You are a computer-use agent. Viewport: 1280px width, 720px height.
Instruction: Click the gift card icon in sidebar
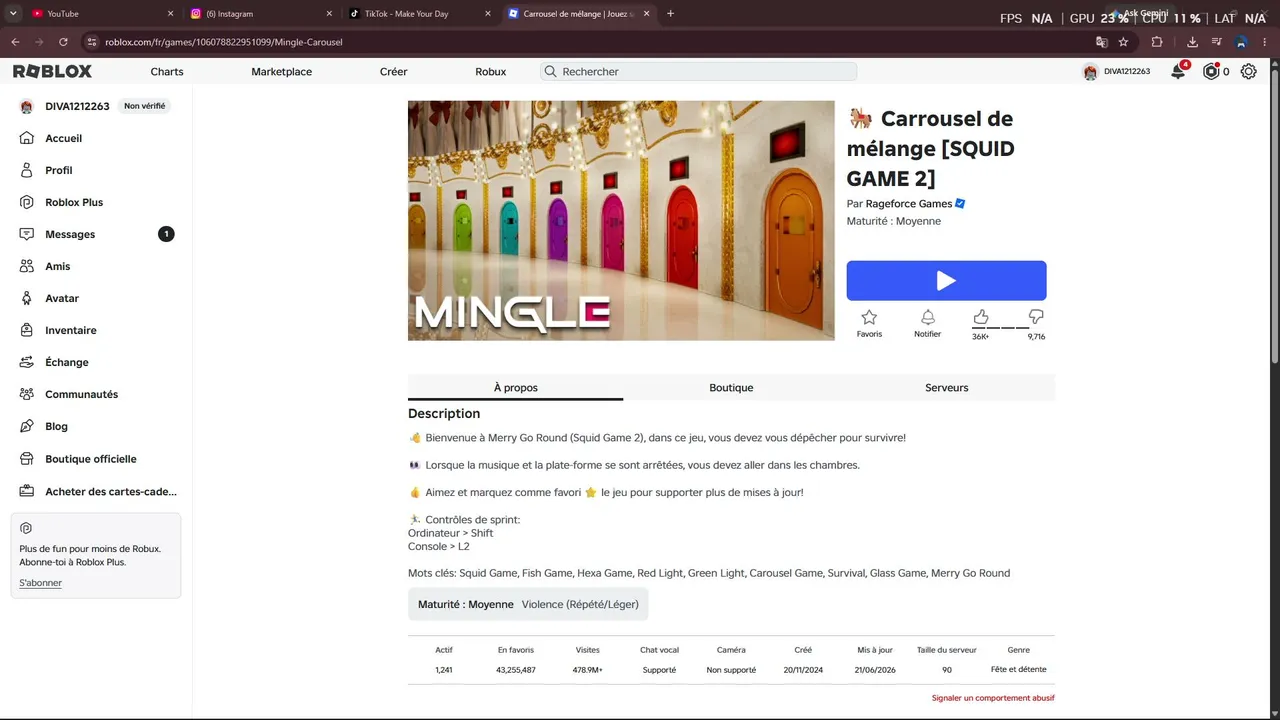pos(27,491)
